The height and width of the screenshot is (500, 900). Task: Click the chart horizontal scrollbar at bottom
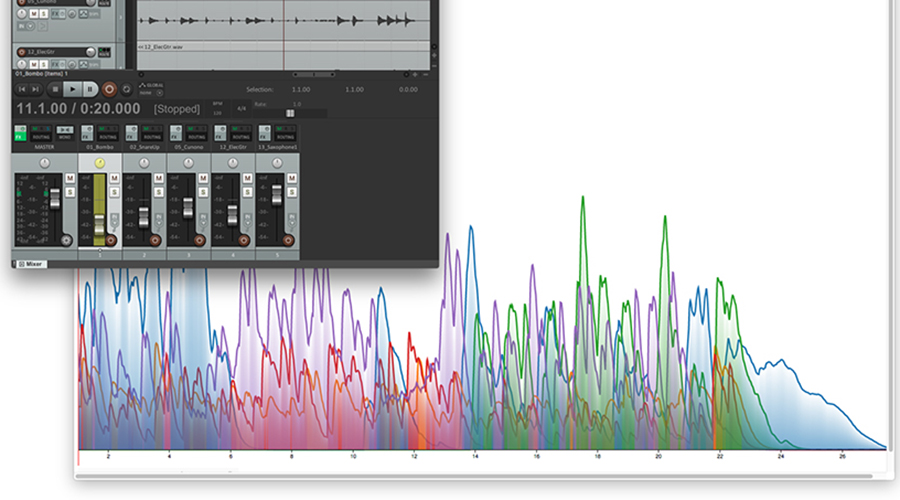474,476
